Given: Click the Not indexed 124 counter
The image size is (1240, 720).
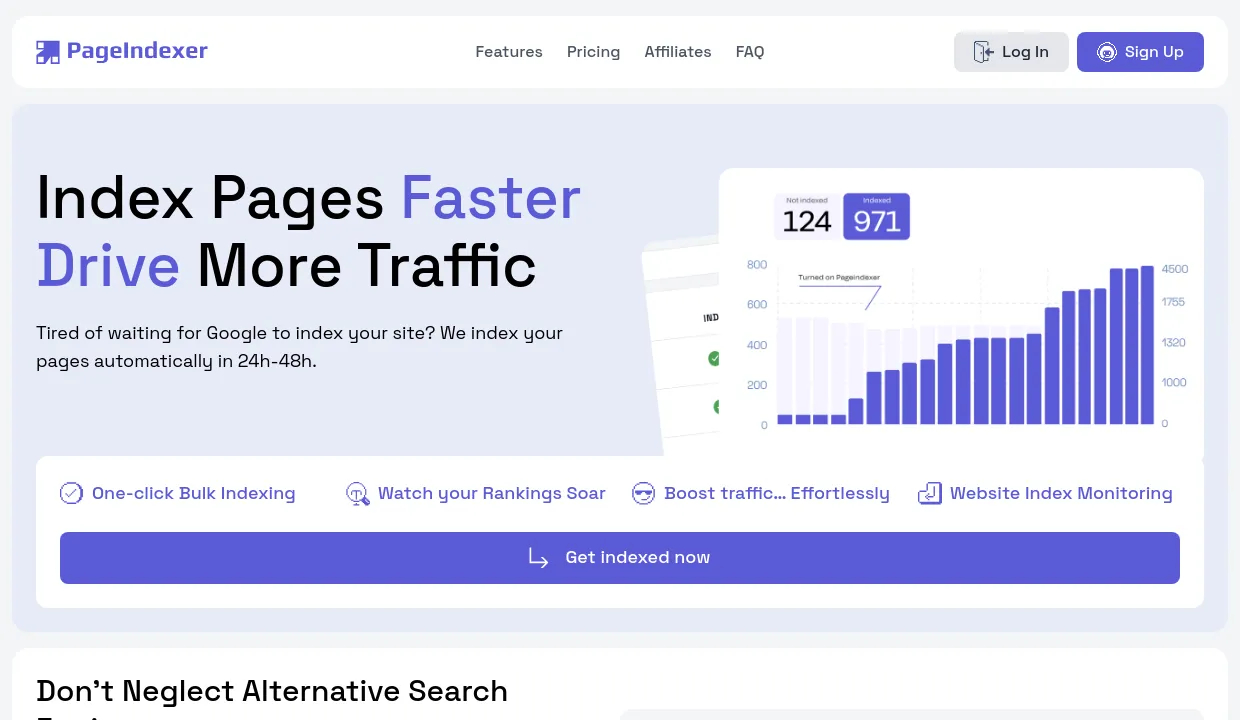Looking at the screenshot, I should pyautogui.click(x=806, y=216).
